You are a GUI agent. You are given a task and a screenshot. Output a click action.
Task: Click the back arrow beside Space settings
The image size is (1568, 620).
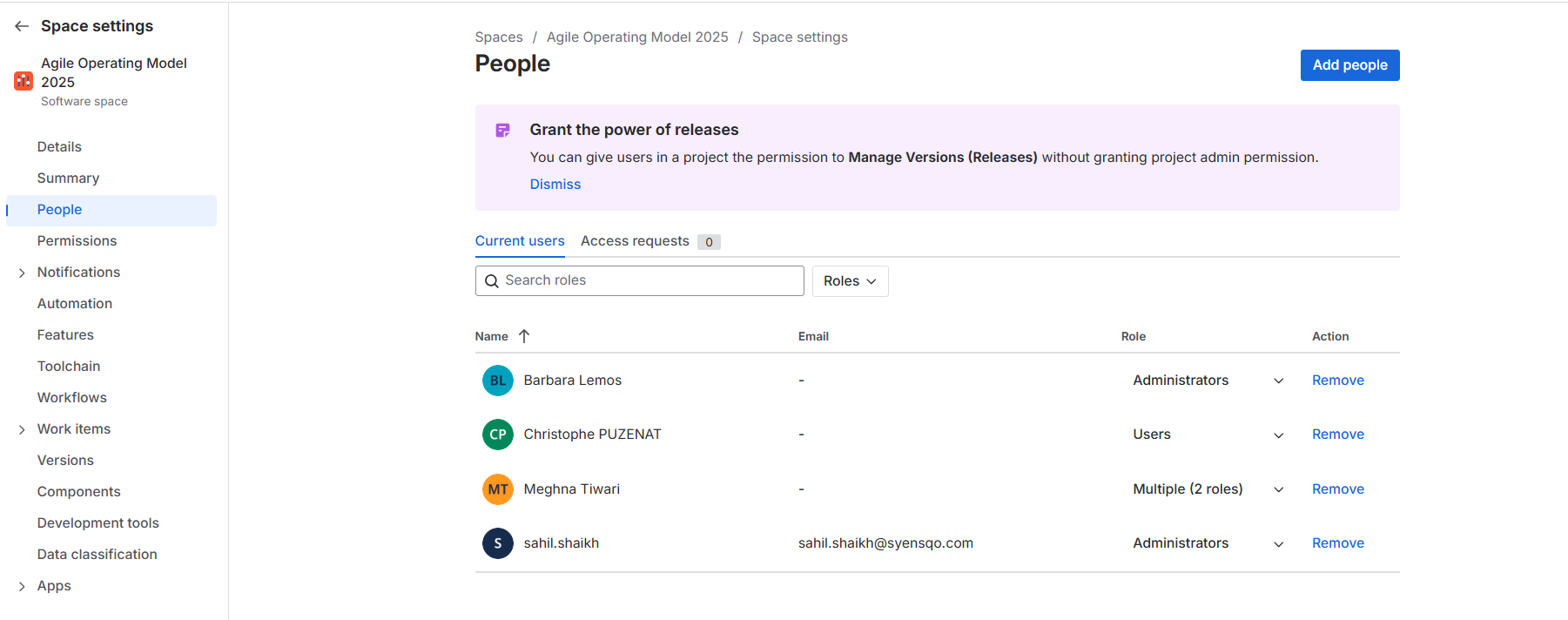(x=22, y=26)
